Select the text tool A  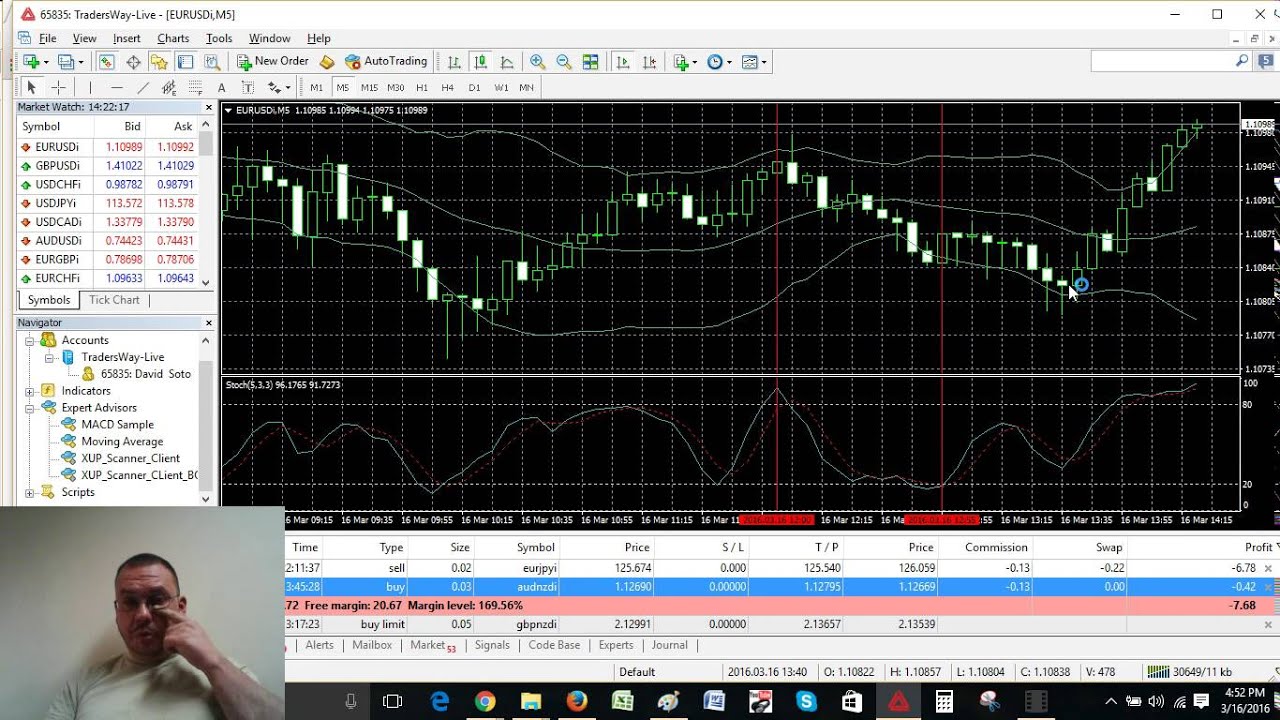tap(221, 87)
